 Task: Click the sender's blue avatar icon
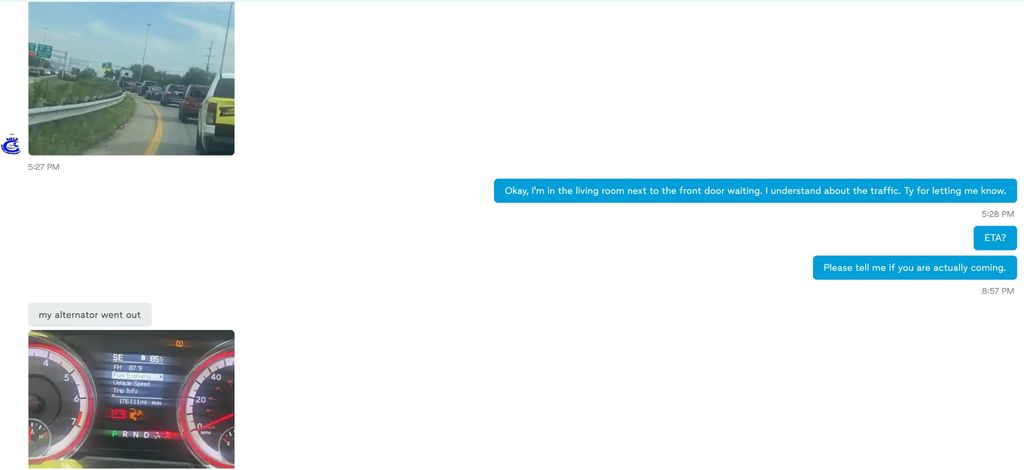coord(11,145)
